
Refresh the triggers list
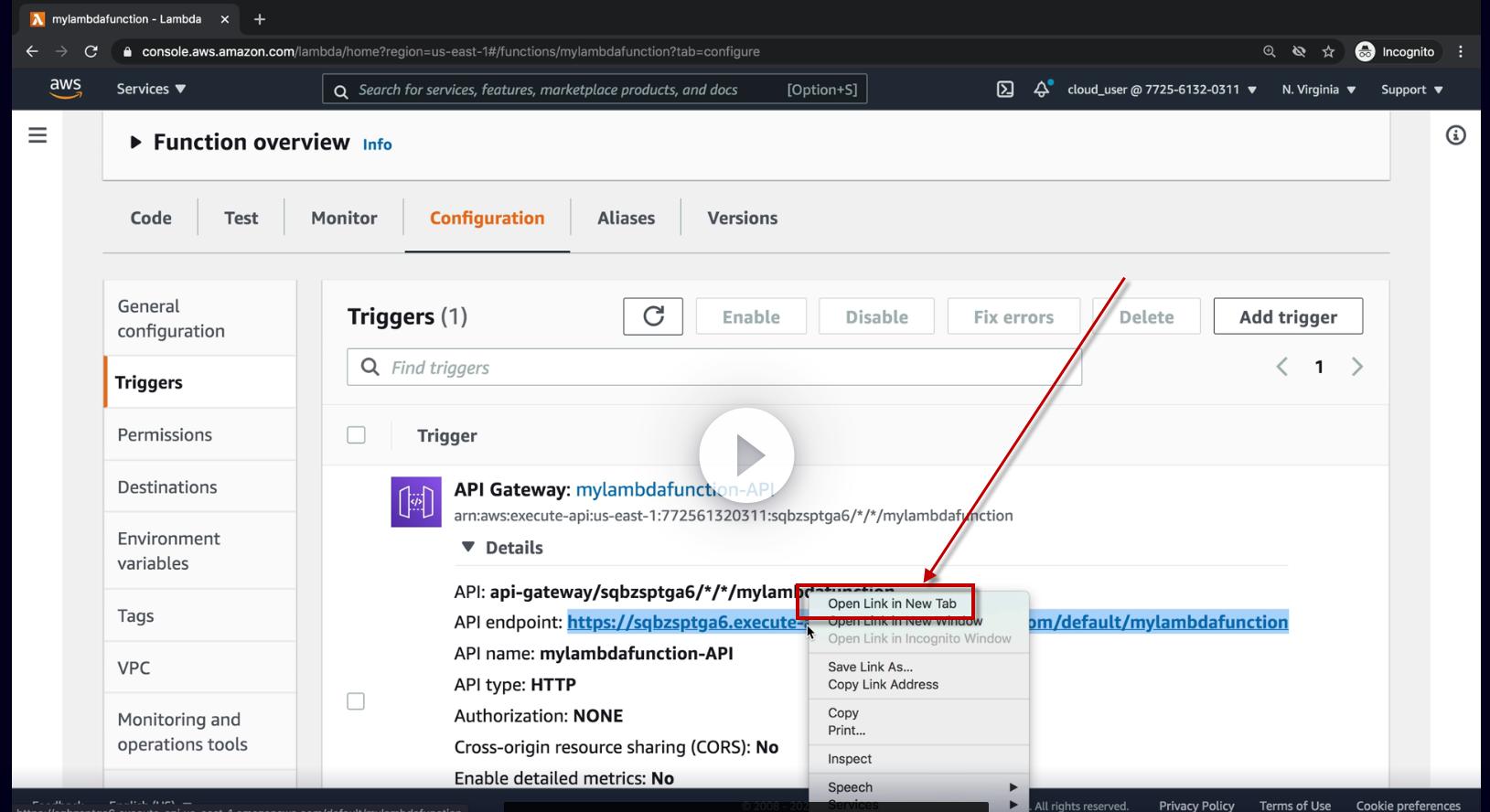pyautogui.click(x=653, y=316)
